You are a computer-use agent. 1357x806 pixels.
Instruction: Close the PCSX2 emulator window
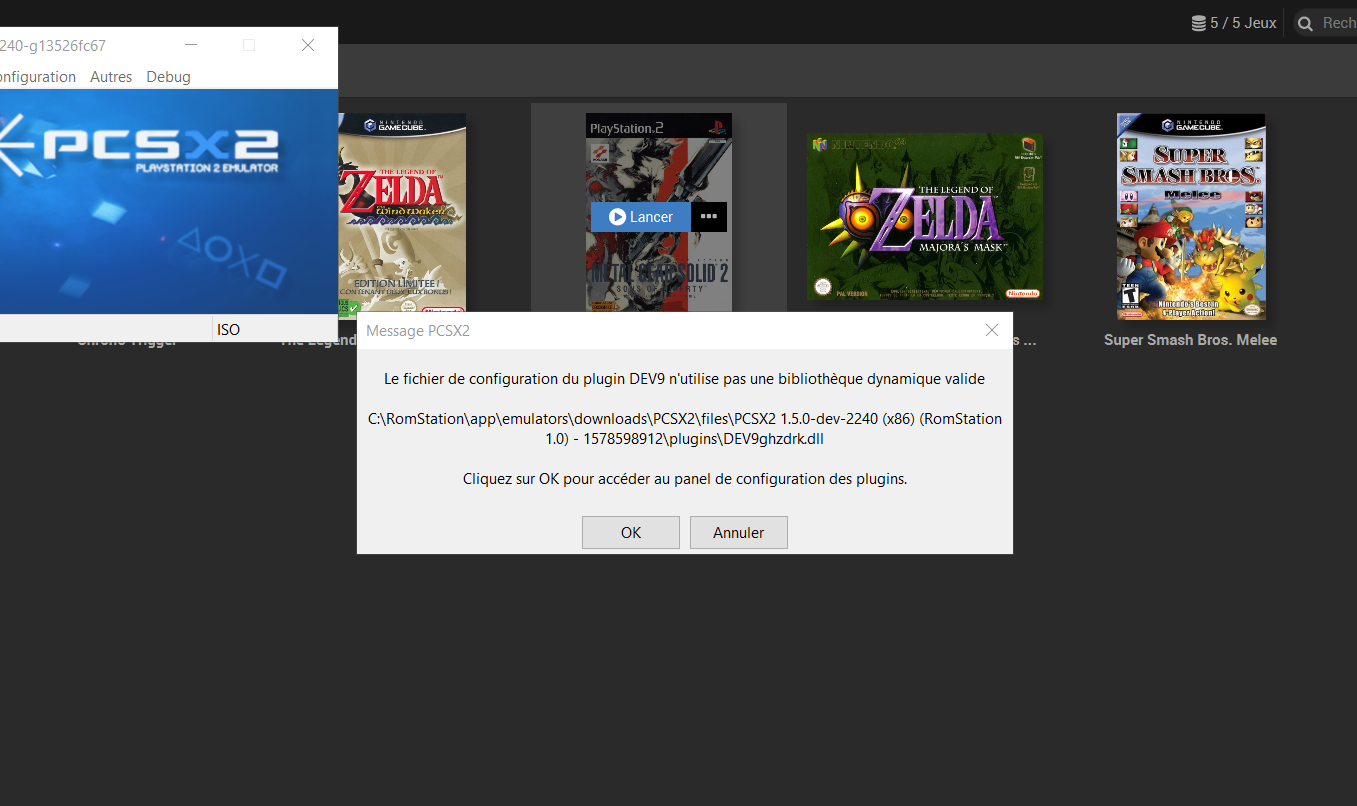(x=308, y=45)
